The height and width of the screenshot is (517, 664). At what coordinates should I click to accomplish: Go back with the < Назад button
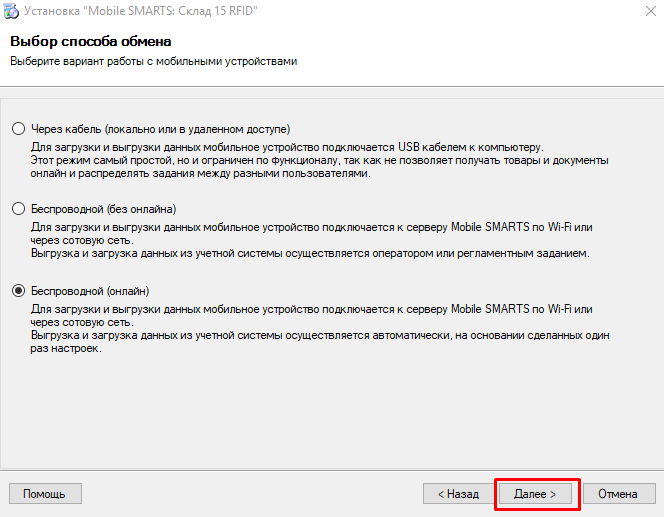(458, 494)
